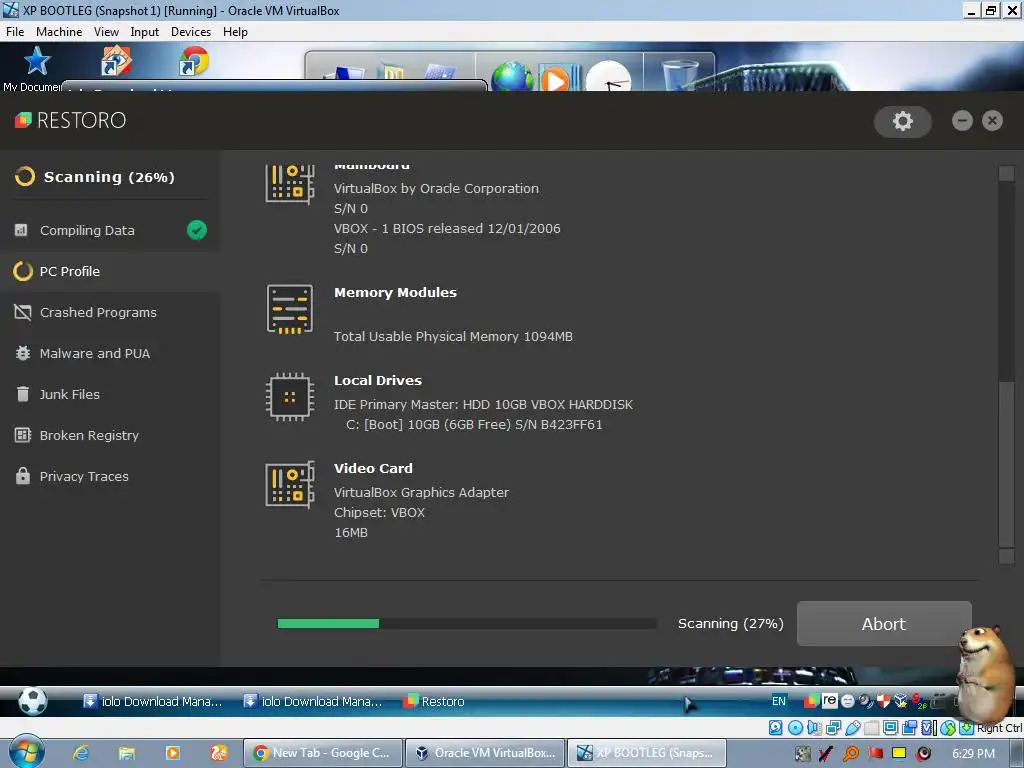Screen dimensions: 1024x768
Task: Click the Video Card circuit icon
Action: click(x=290, y=485)
